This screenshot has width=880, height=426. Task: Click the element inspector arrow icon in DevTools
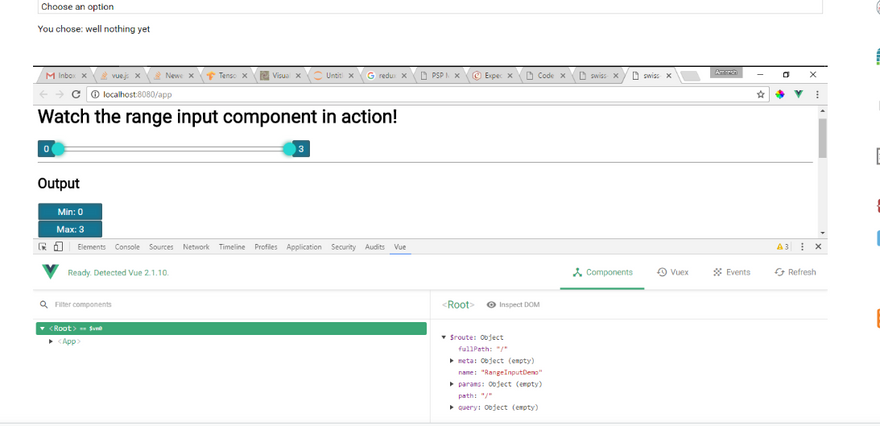click(x=43, y=247)
